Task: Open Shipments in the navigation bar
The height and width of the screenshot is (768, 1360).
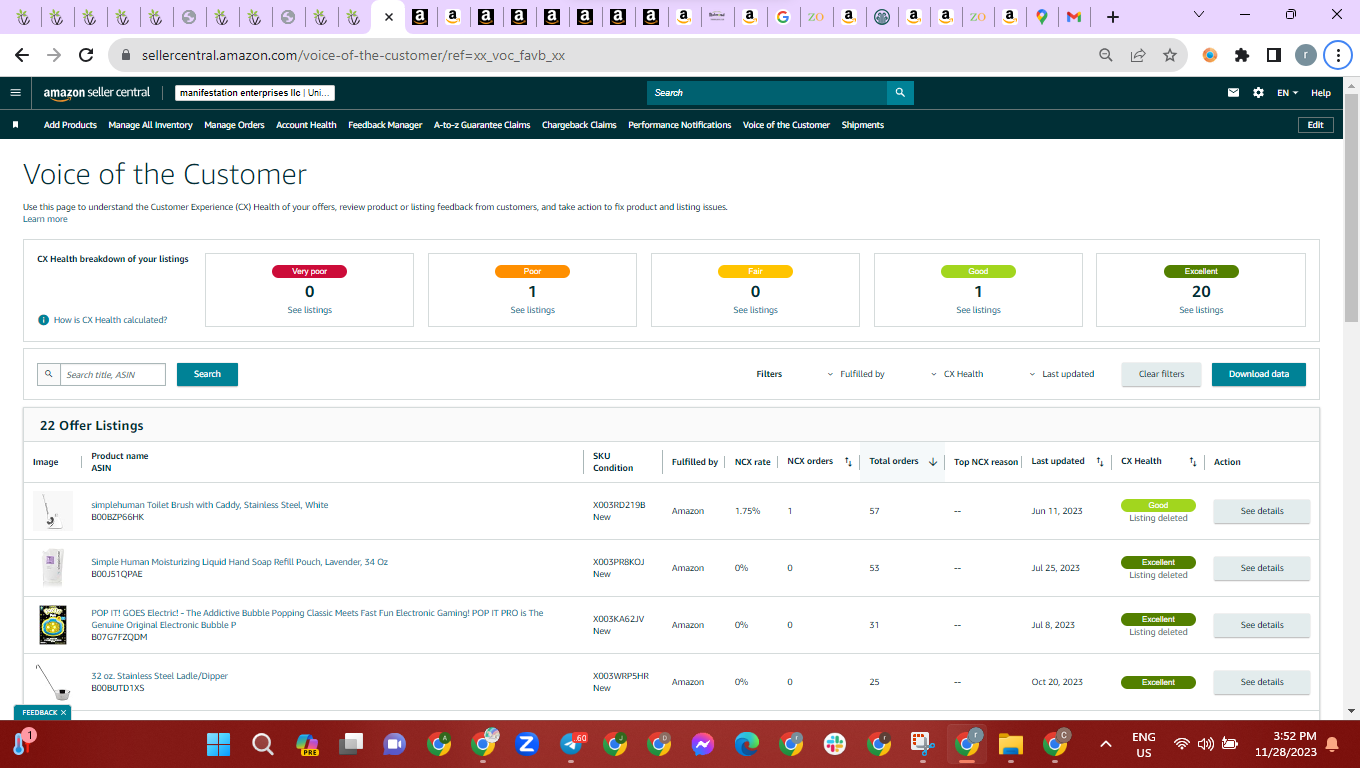Action: tap(863, 125)
